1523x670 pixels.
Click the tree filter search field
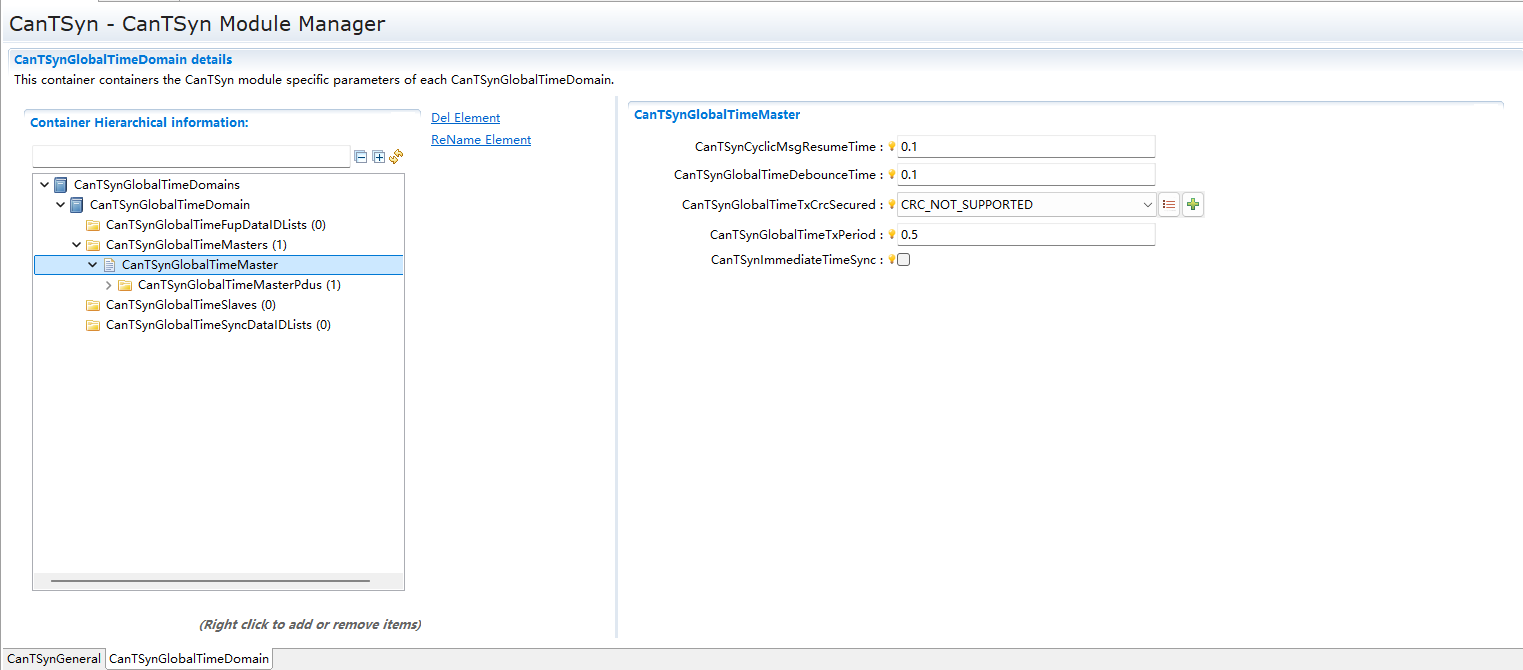191,157
